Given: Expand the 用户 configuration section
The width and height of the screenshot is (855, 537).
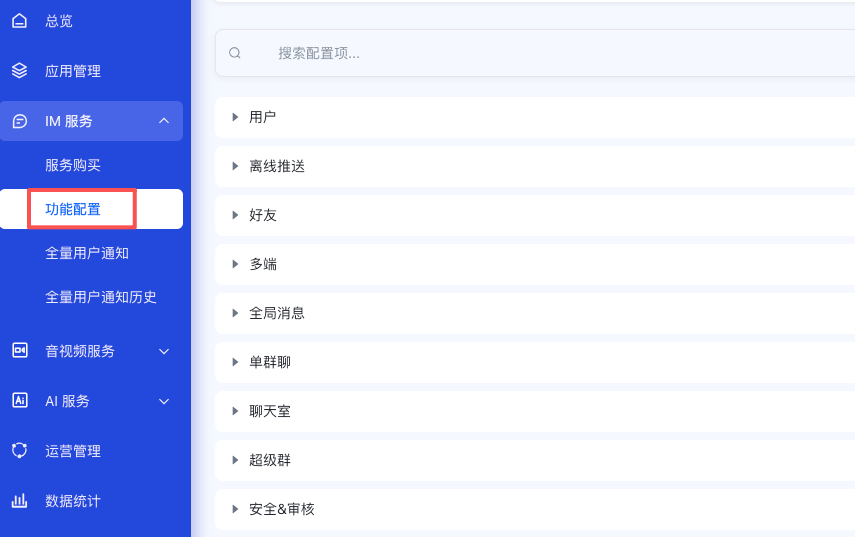Looking at the screenshot, I should pyautogui.click(x=262, y=117).
